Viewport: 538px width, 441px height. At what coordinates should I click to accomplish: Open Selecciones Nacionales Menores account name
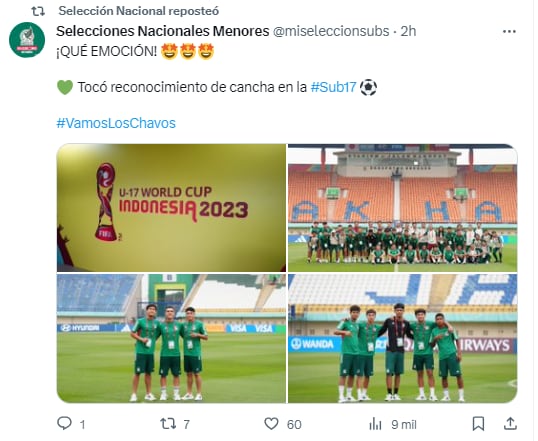click(163, 31)
